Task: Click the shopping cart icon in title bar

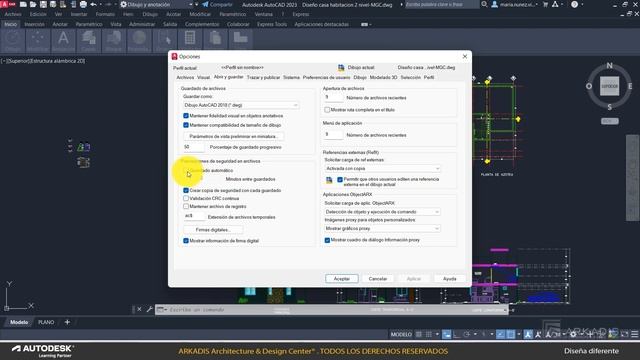Action: point(545,4)
